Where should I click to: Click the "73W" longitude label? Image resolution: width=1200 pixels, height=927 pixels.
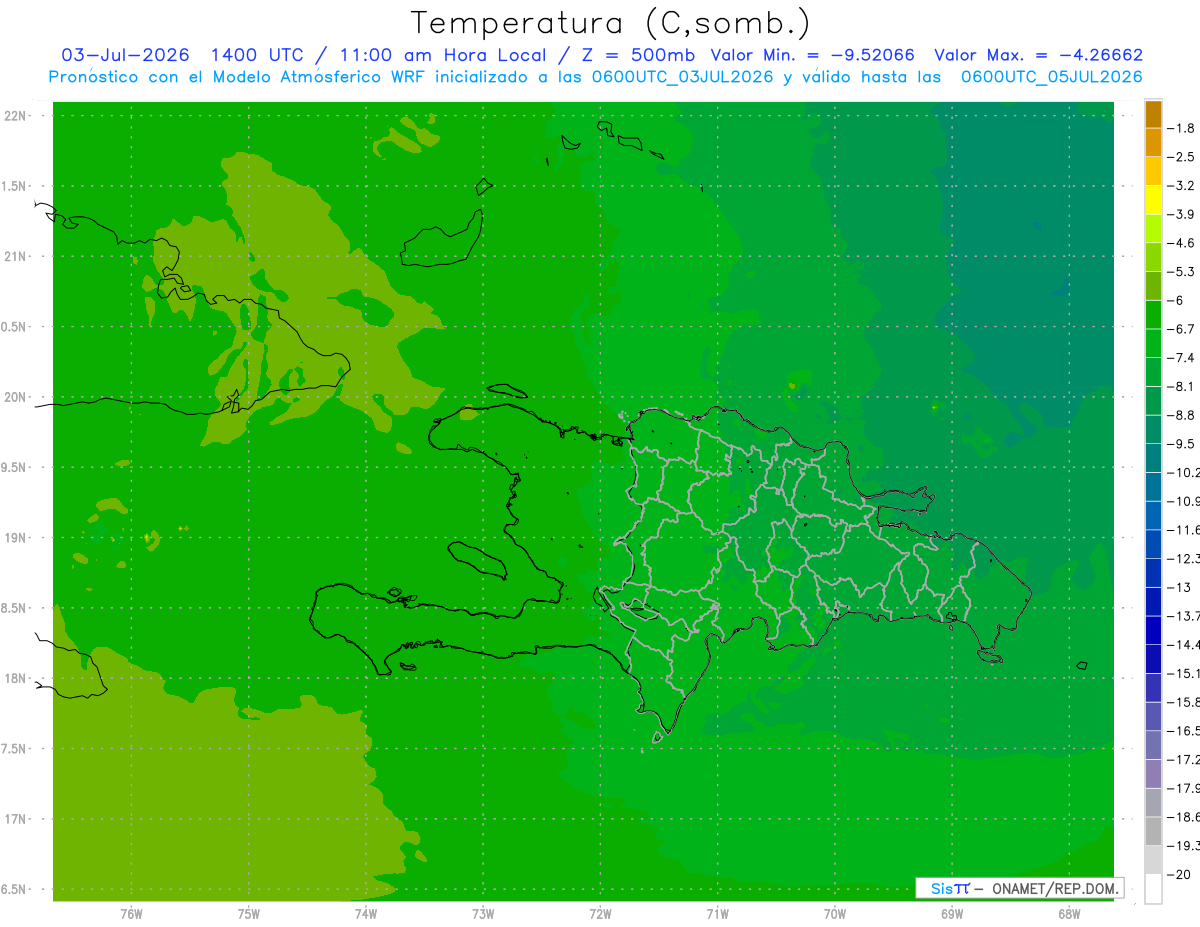click(483, 914)
